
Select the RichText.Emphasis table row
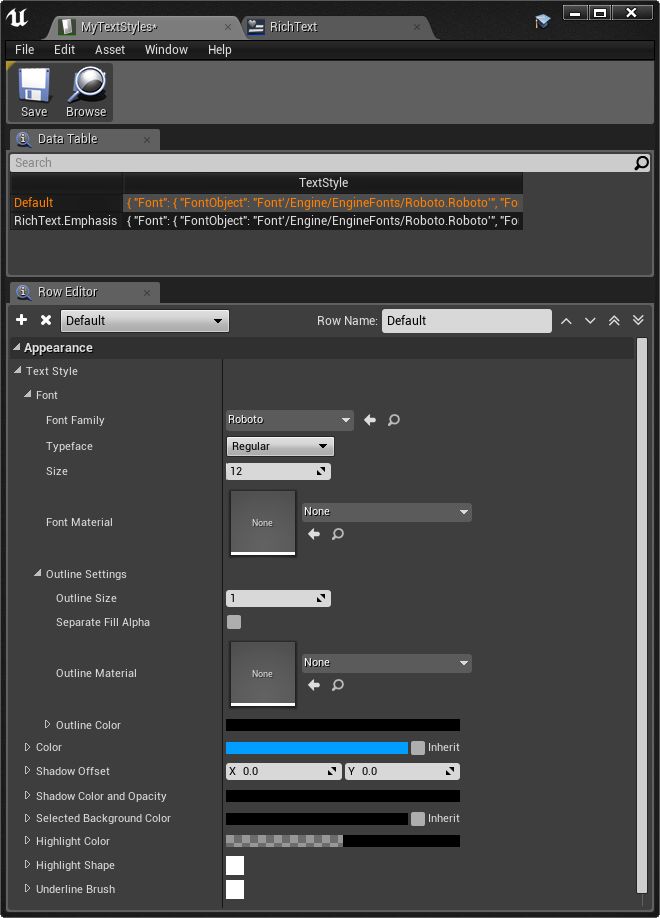coord(65,221)
